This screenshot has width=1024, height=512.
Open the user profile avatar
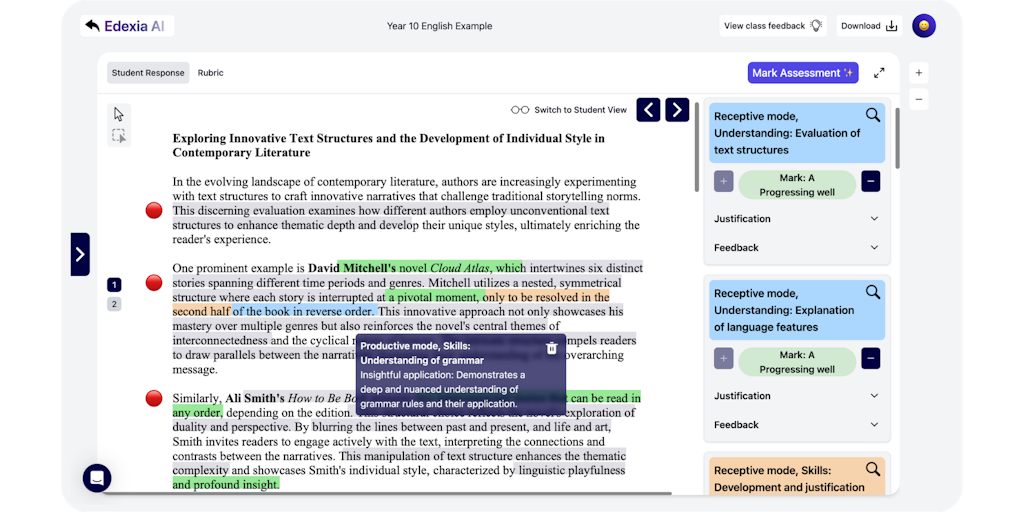pyautogui.click(x=924, y=26)
